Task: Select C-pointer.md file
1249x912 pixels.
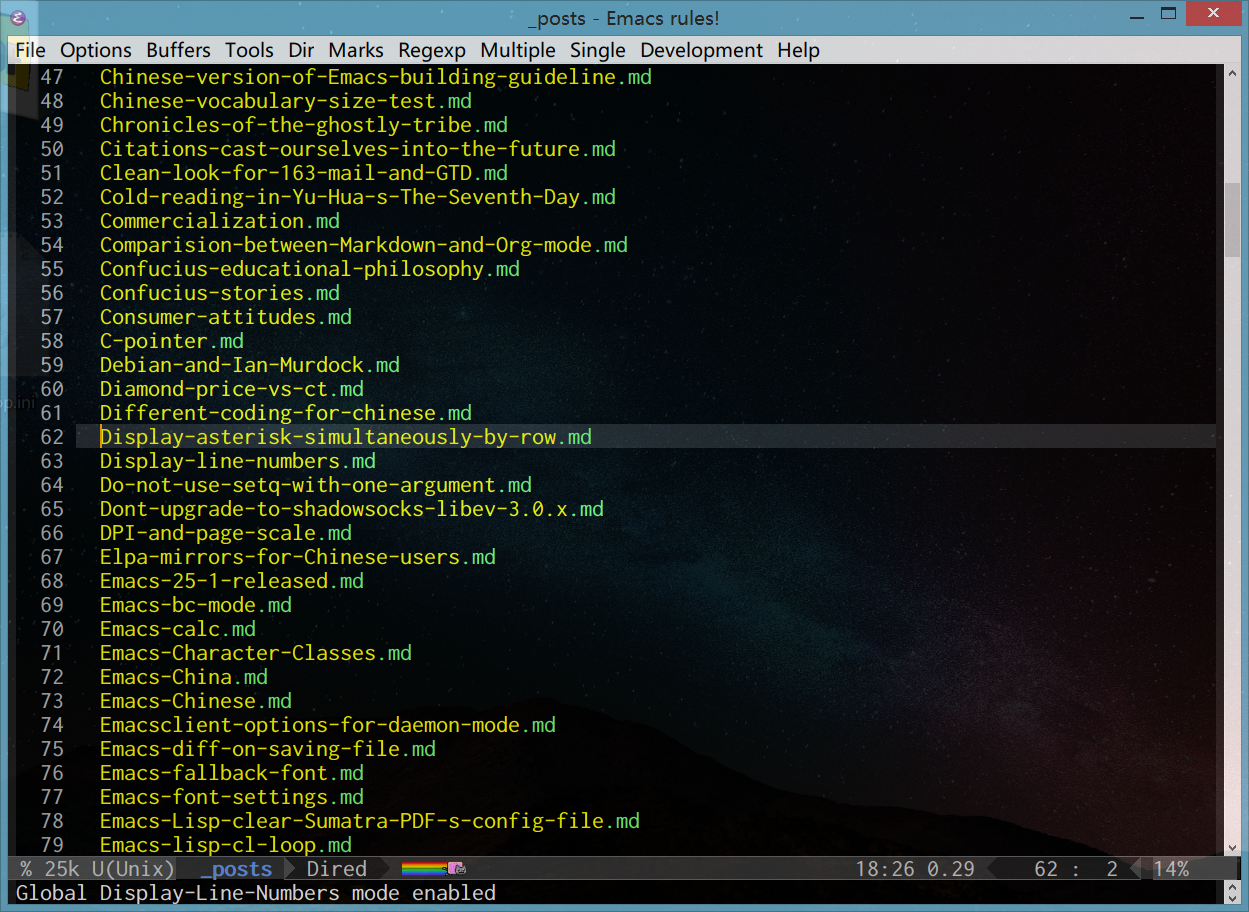Action: coord(172,341)
